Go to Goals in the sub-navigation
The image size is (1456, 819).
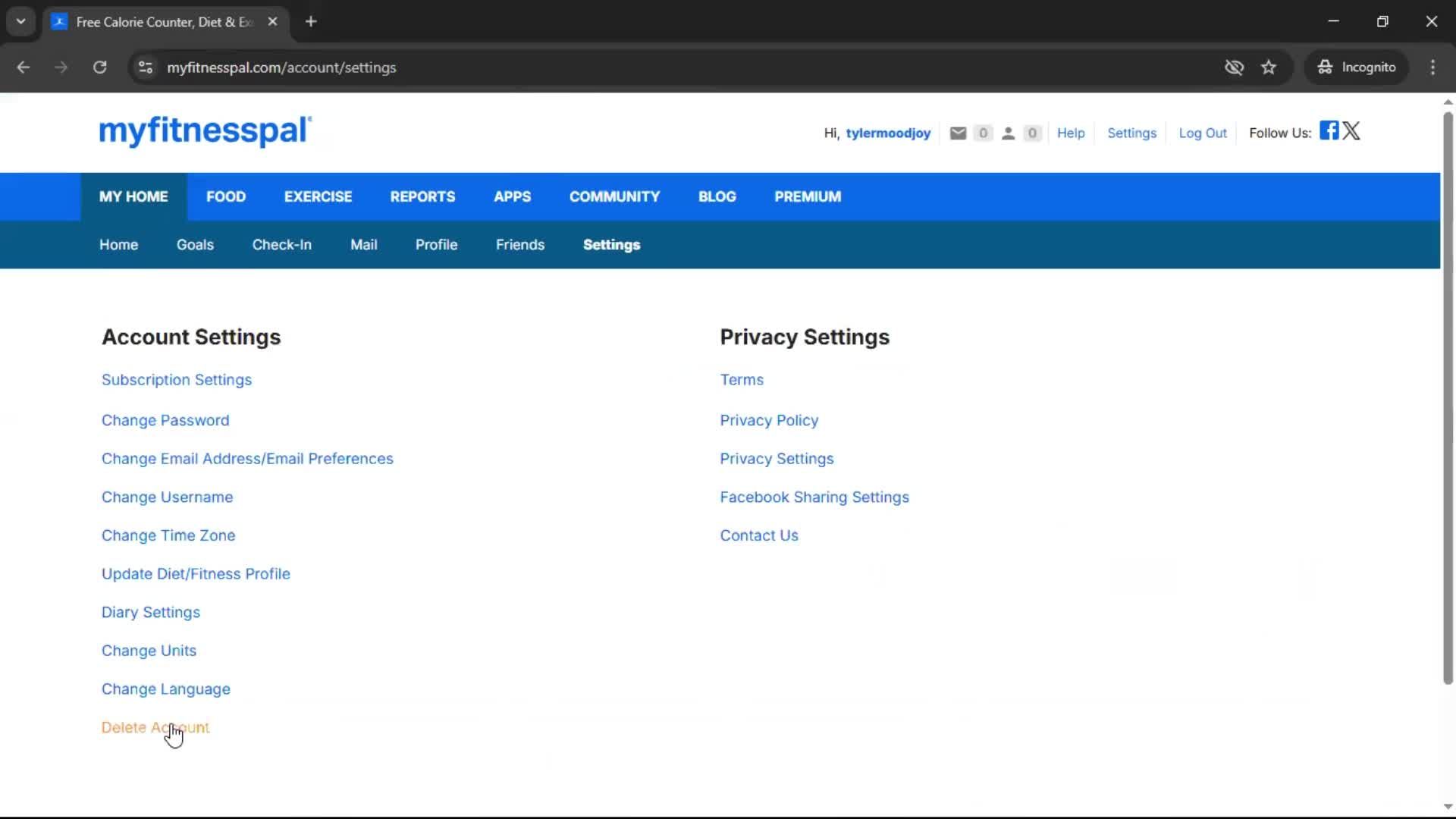point(195,245)
